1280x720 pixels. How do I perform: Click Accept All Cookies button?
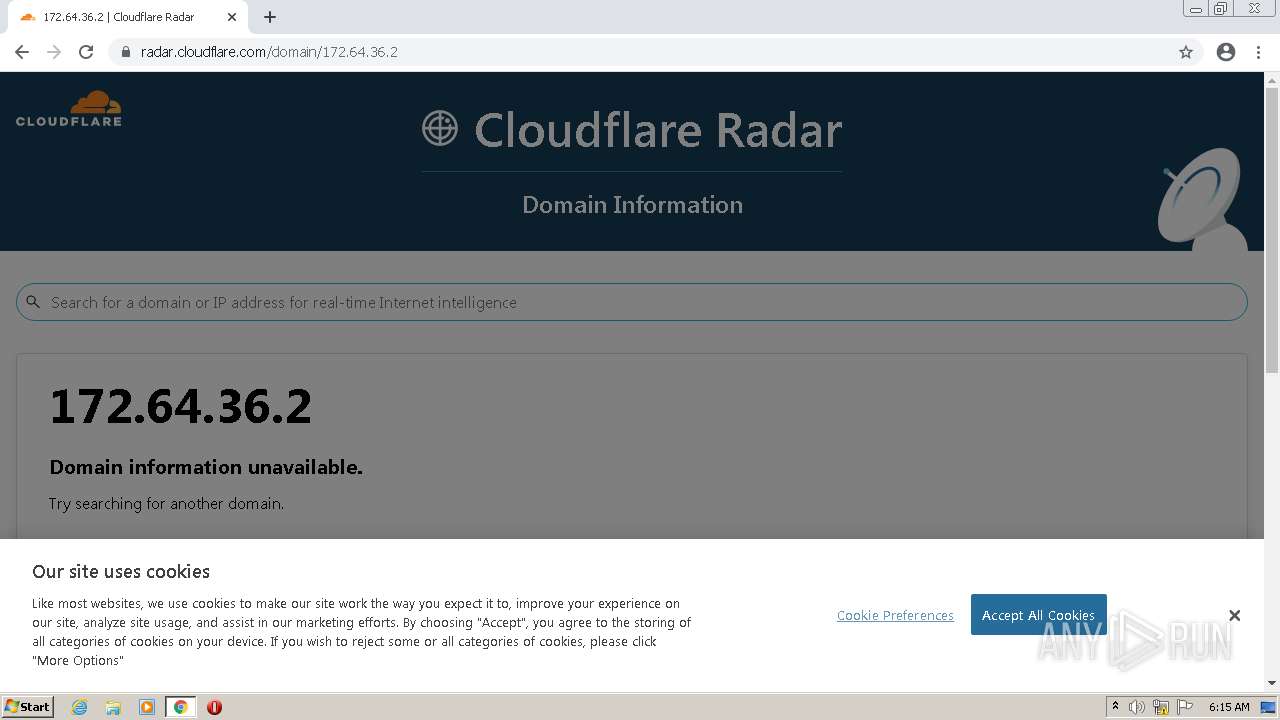click(x=1038, y=615)
